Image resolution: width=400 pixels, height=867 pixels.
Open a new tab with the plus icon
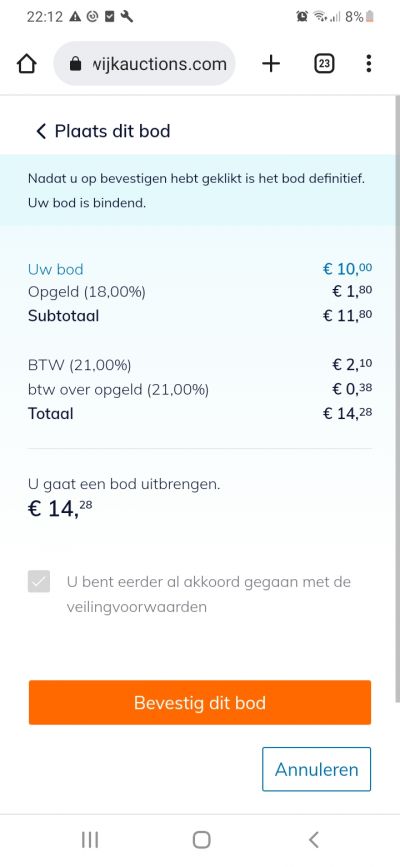click(x=271, y=64)
